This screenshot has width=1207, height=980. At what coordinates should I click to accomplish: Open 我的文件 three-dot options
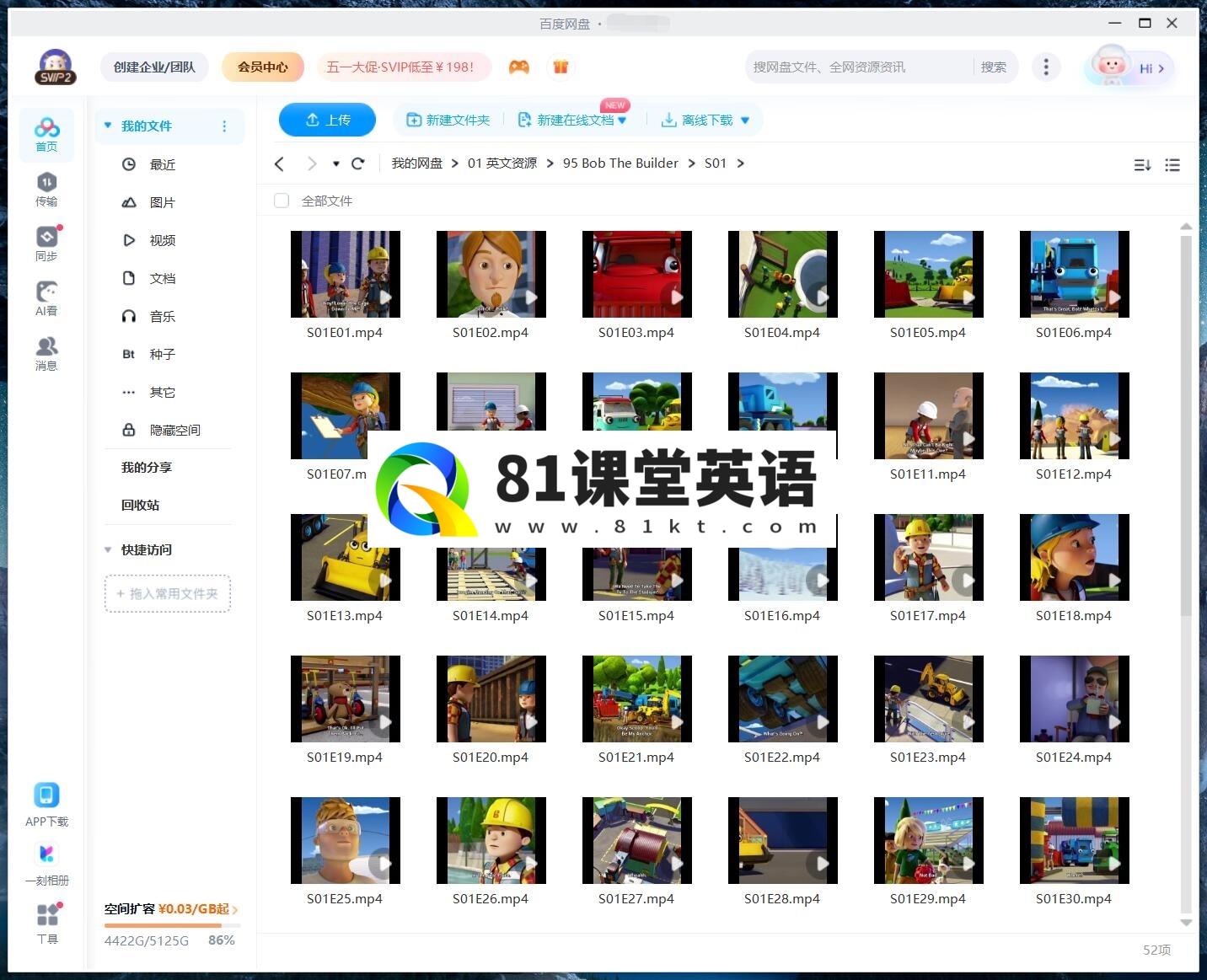224,126
